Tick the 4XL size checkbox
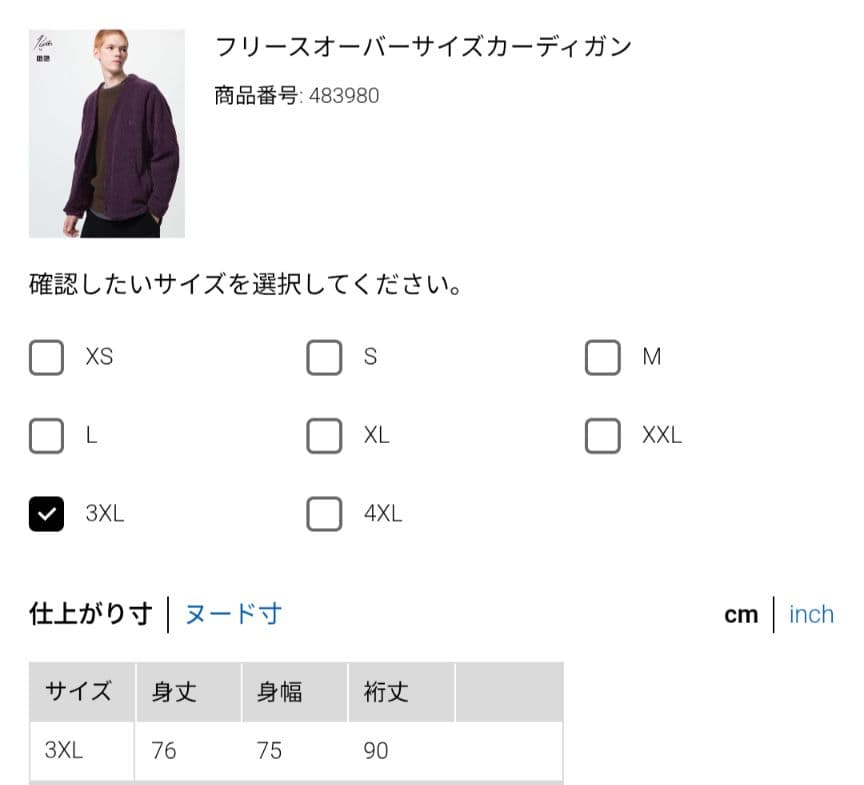Viewport: 864px width, 785px height. (x=324, y=514)
